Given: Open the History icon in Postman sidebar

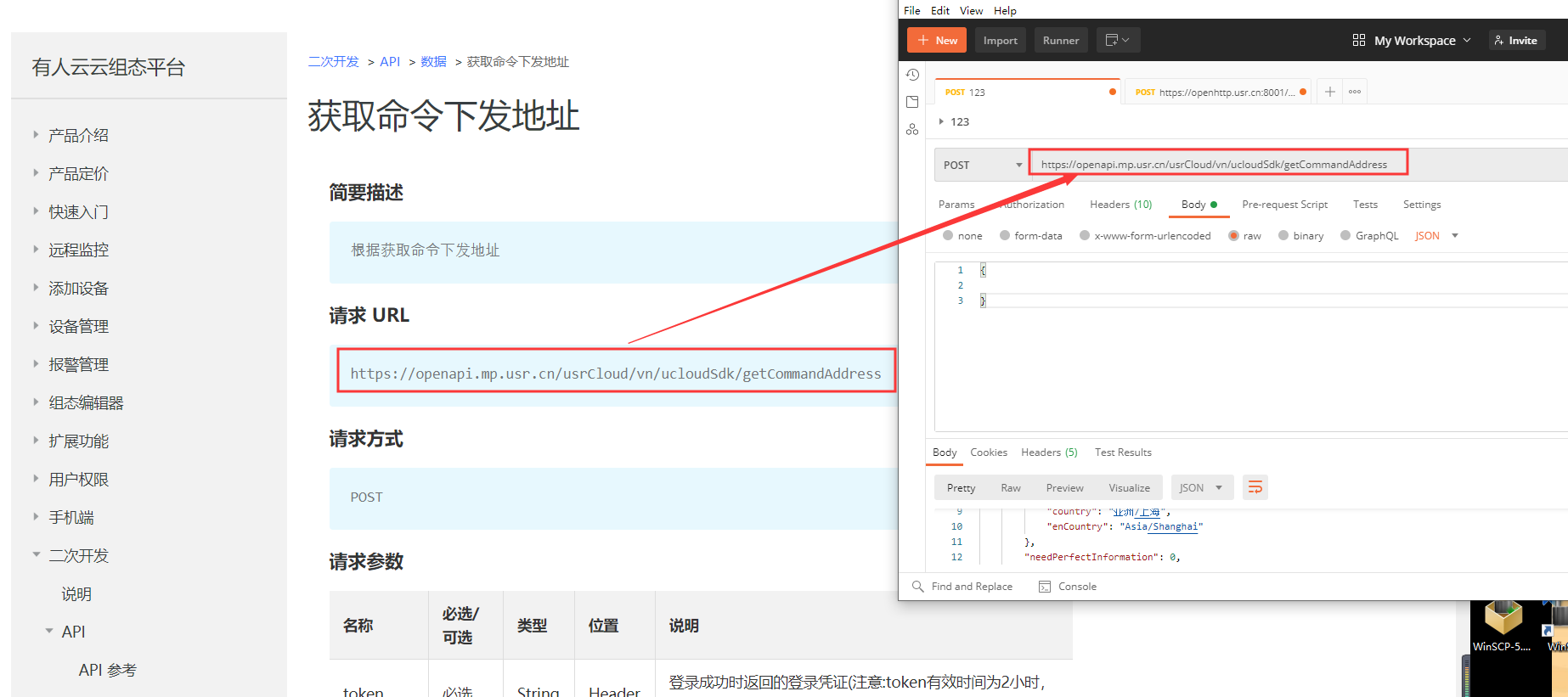Looking at the screenshot, I should pos(912,75).
